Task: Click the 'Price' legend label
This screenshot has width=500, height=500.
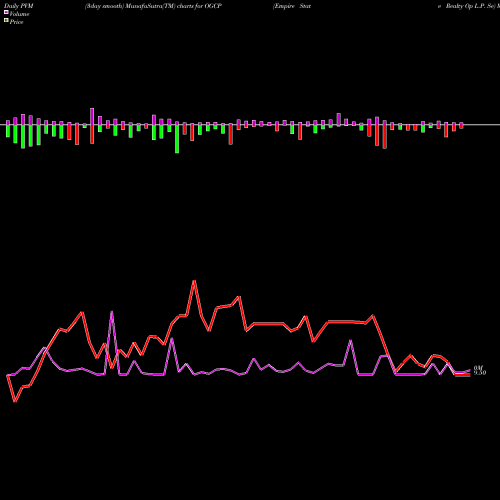Action: [16, 22]
